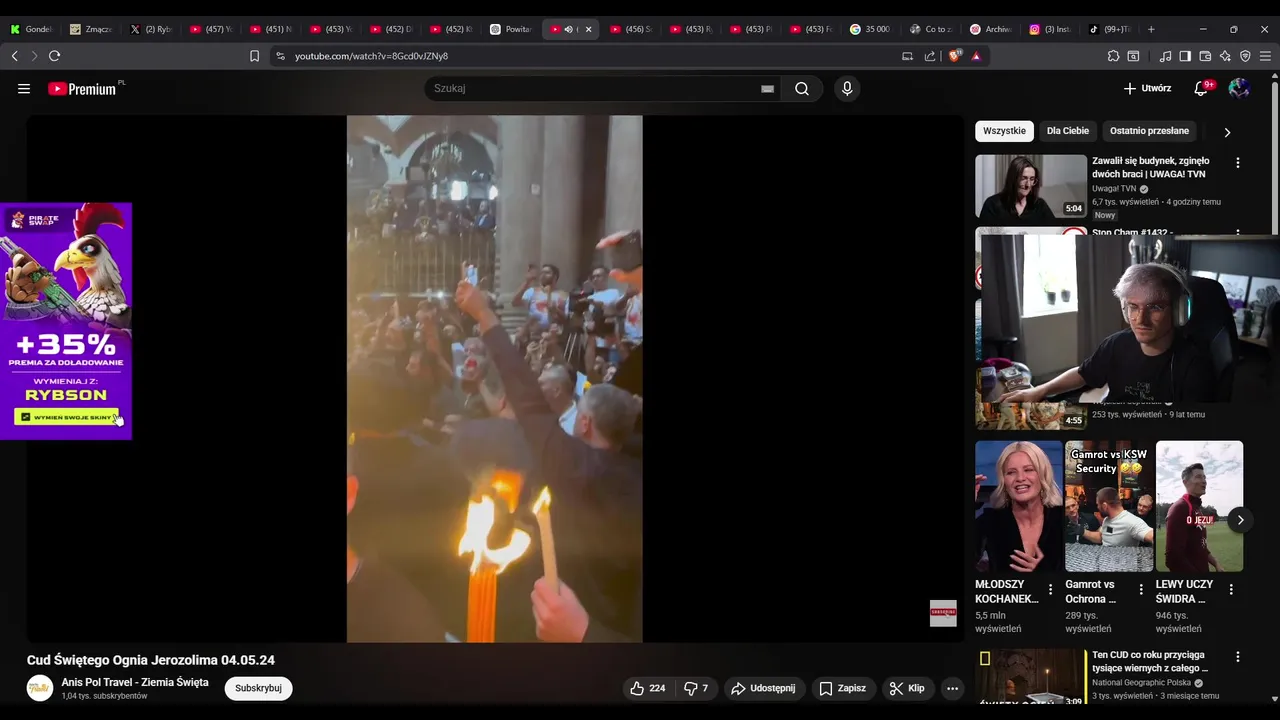Screen dimensions: 1280x720
Task: Switch to the Archiw tab
Action: point(990,29)
